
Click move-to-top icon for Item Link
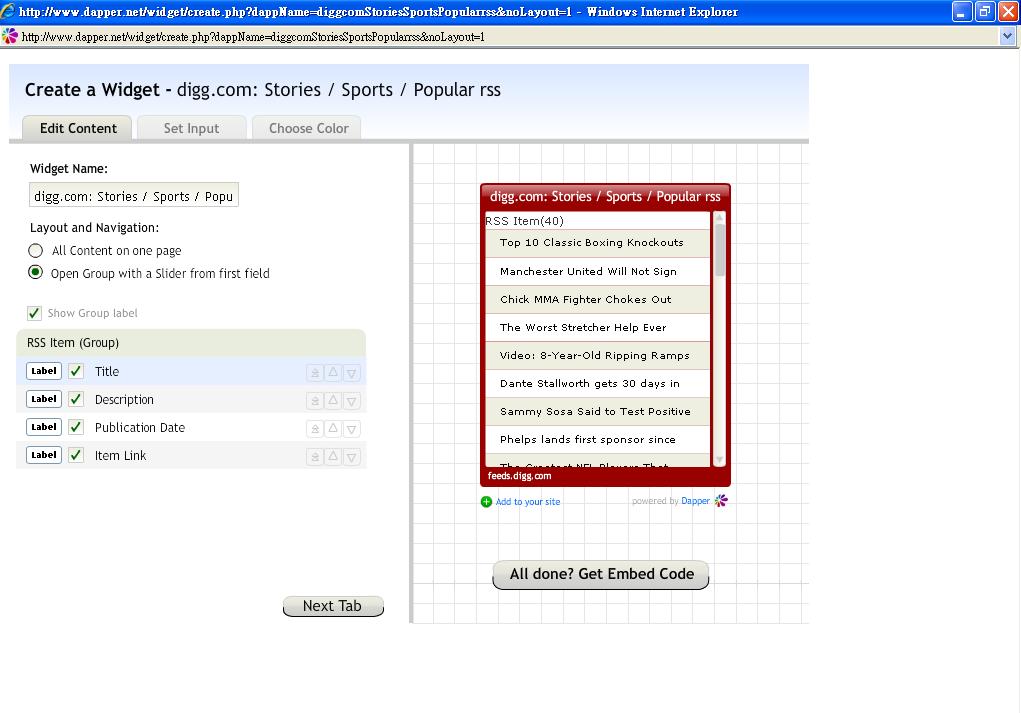pos(315,456)
